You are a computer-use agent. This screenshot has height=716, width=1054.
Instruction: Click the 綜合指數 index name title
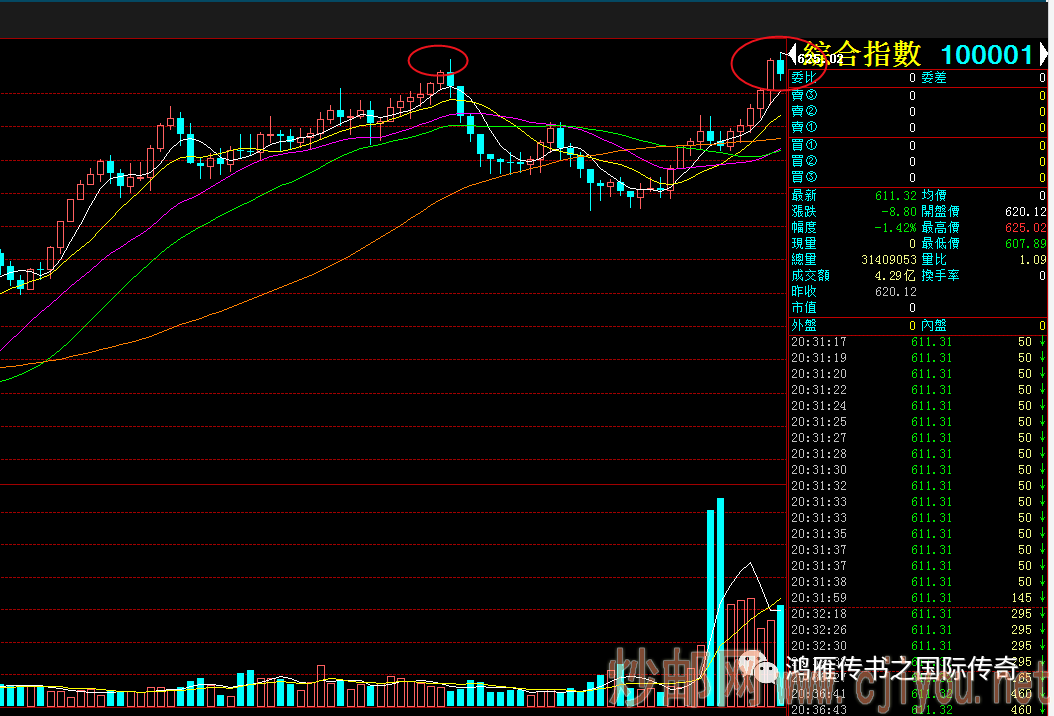(863, 55)
